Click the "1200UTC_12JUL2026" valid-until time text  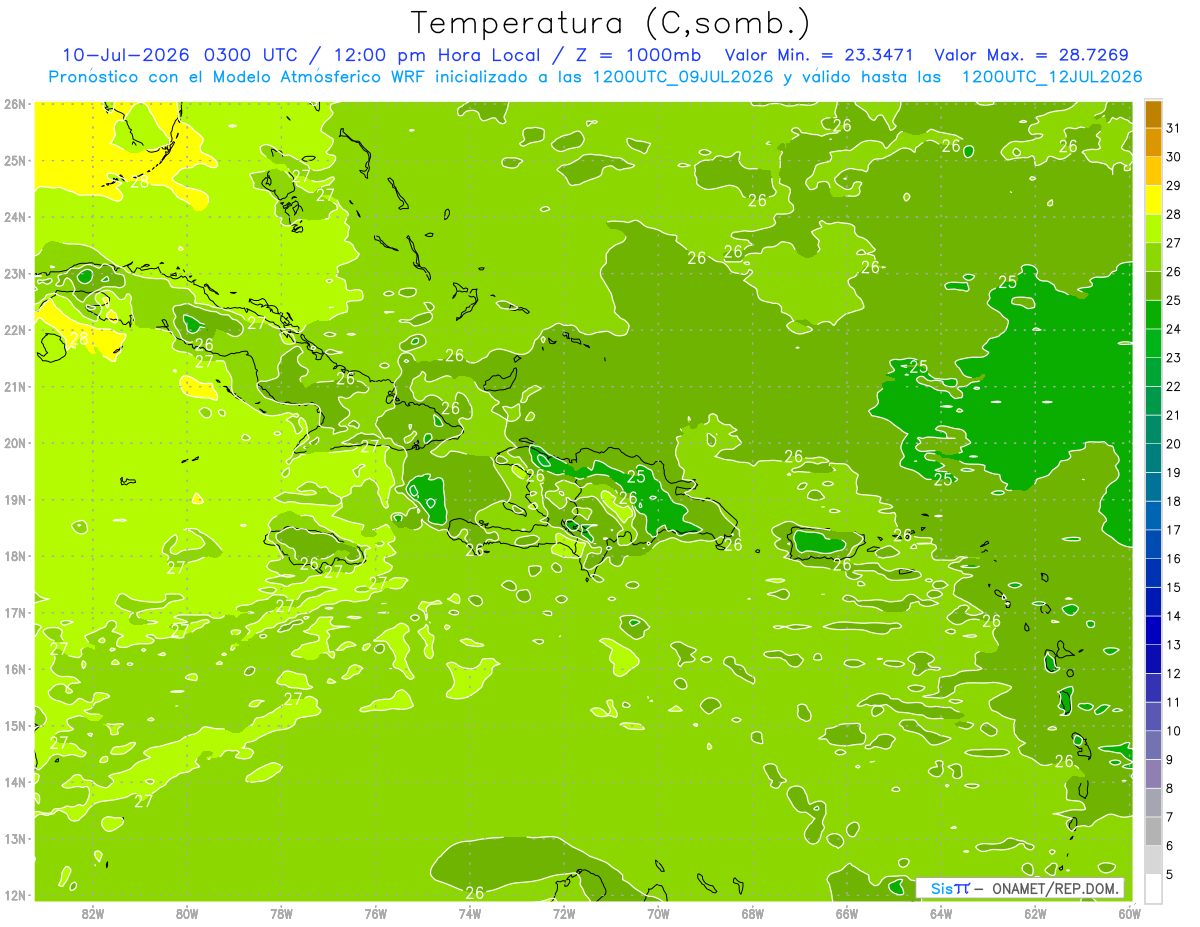[1052, 77]
